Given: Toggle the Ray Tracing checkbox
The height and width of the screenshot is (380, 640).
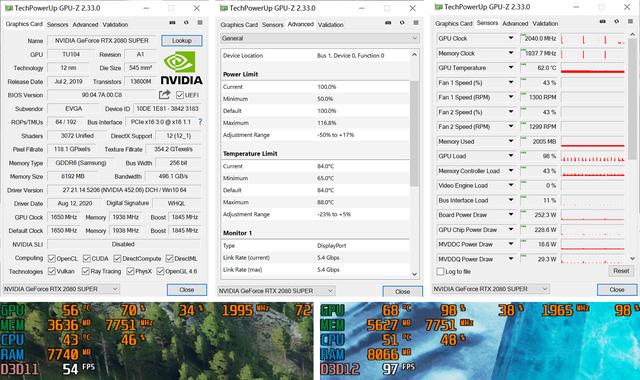Looking at the screenshot, I should (x=85, y=271).
